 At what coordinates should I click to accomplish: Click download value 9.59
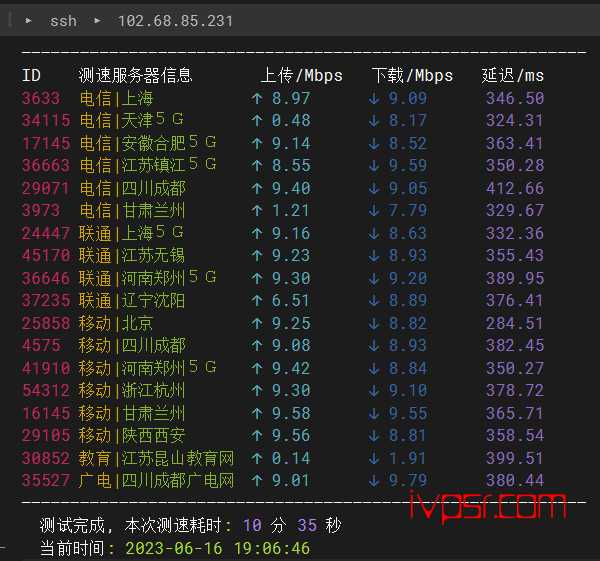408,165
